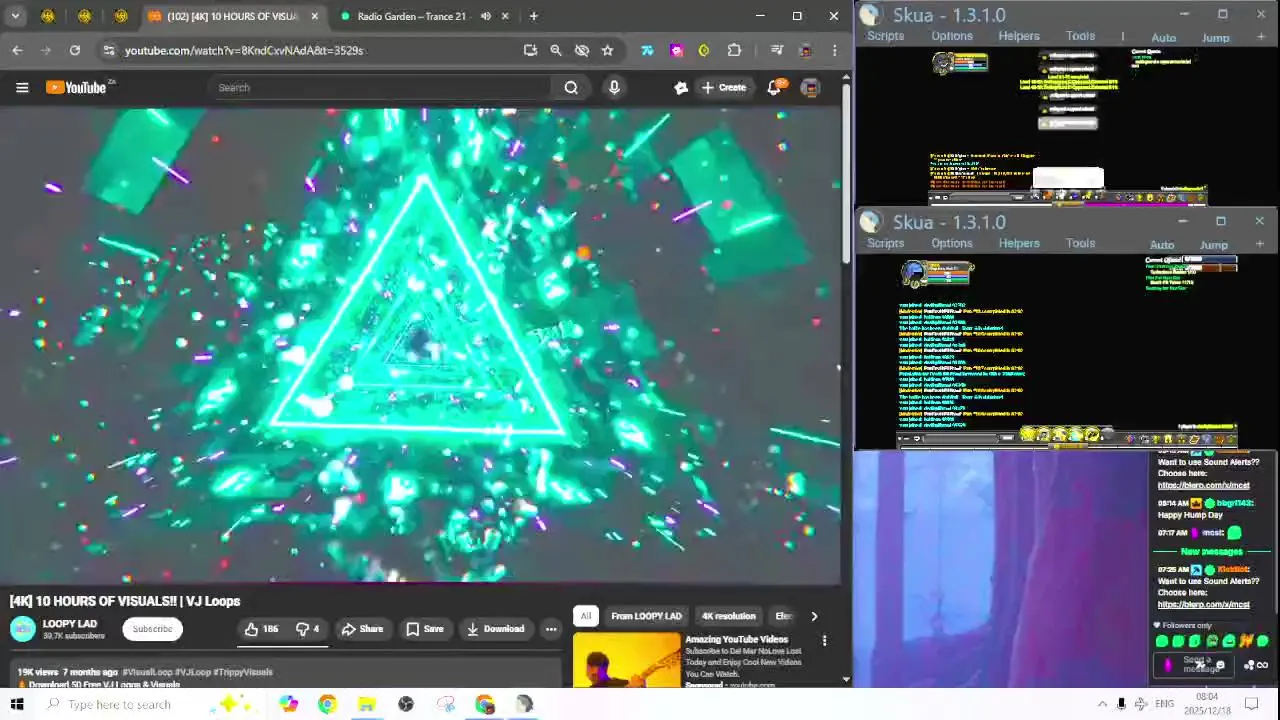Run the YouTube search magnifier button
The image size is (1280, 720).
click(571, 88)
